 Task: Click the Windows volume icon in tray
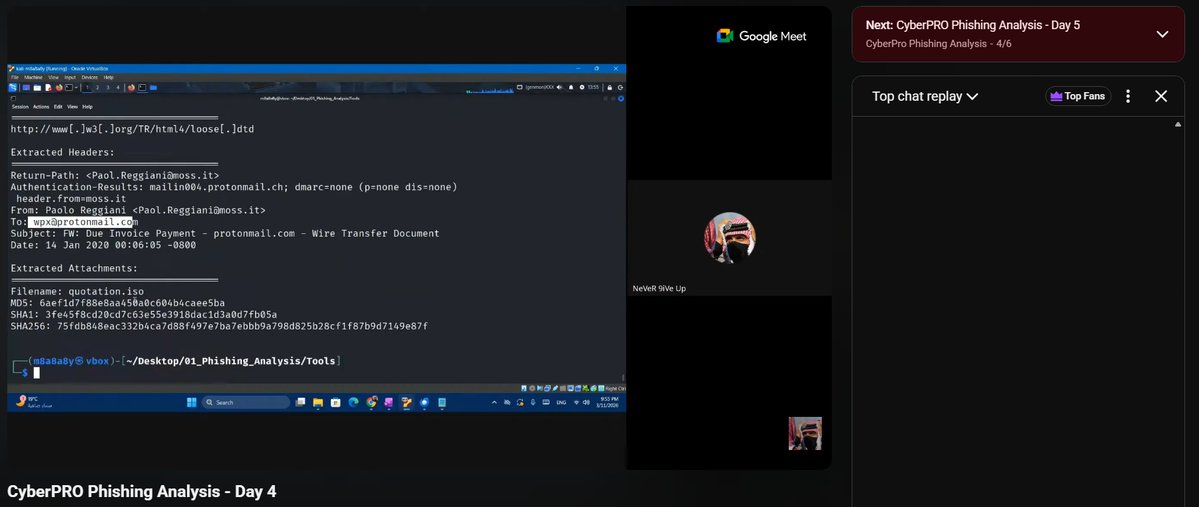587,402
